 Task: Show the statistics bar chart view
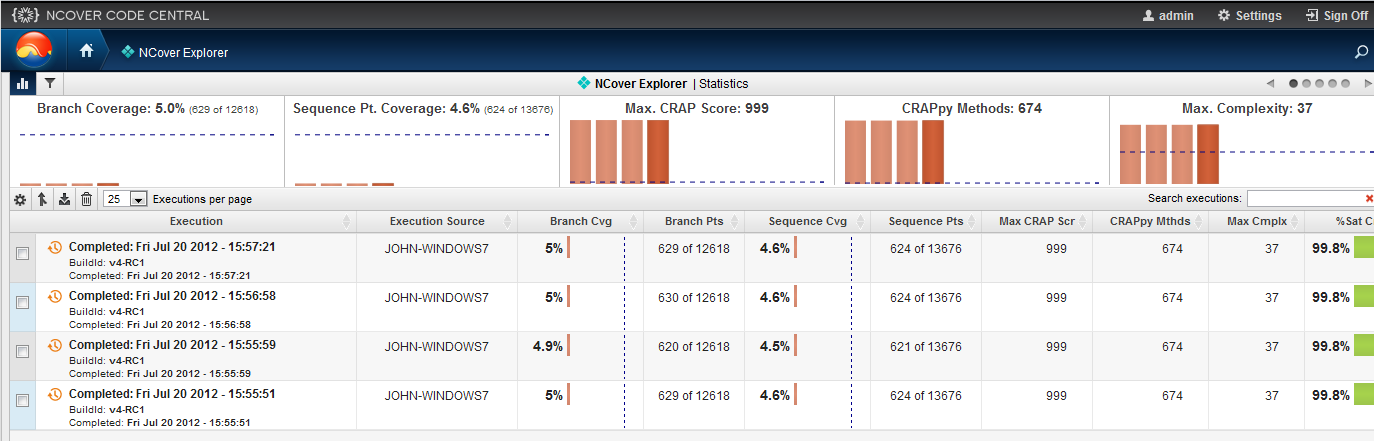point(22,84)
